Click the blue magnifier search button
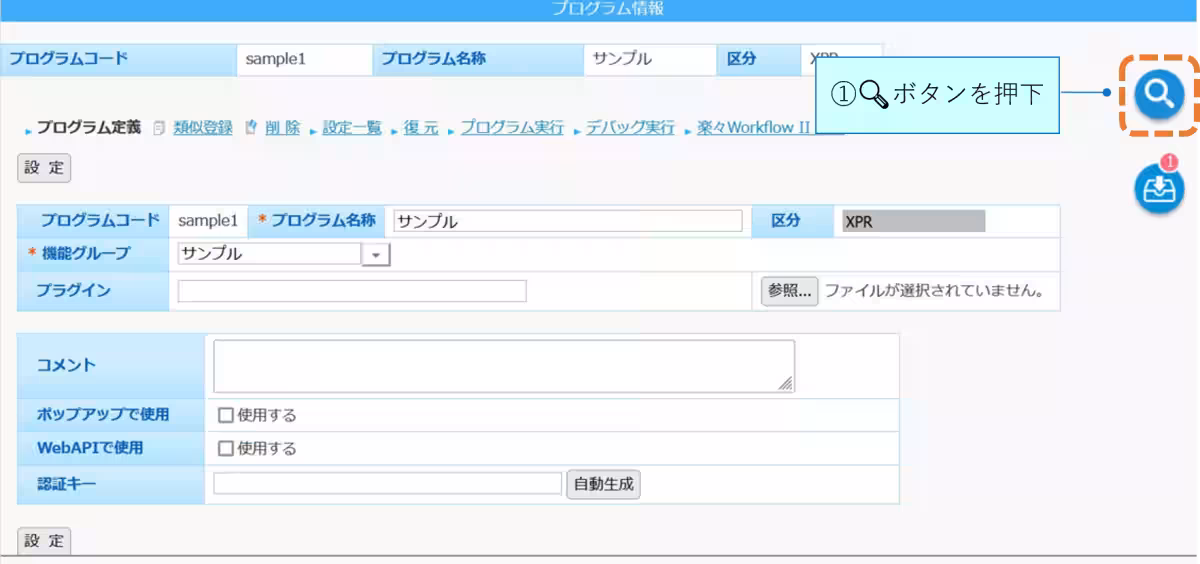 [x=1159, y=94]
